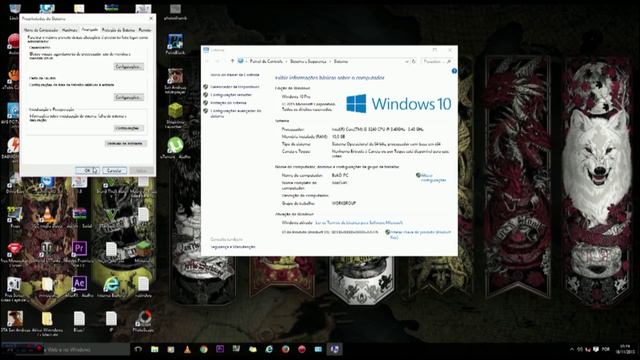Open the Internet Explorer desktop shortcut
640x360 pixels.
[x=111, y=286]
